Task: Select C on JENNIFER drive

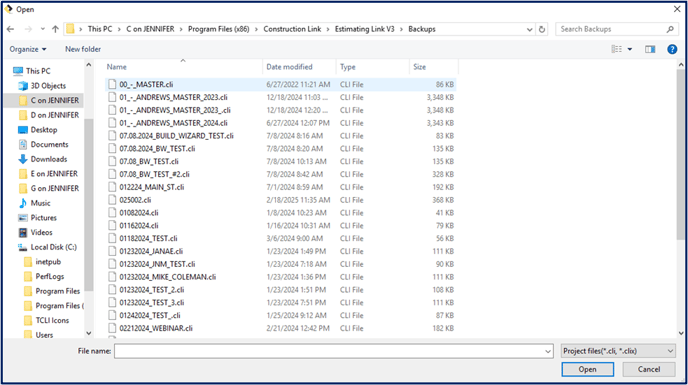Action: coord(54,100)
